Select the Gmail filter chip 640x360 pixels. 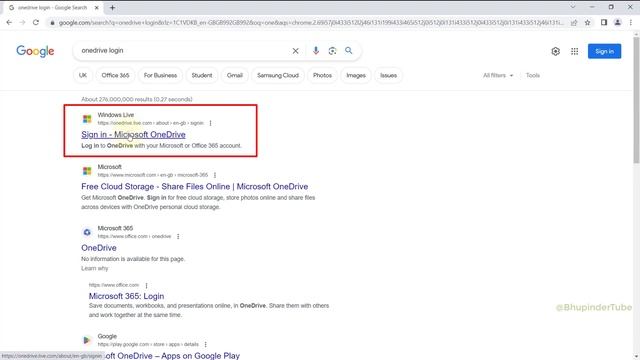click(x=235, y=76)
